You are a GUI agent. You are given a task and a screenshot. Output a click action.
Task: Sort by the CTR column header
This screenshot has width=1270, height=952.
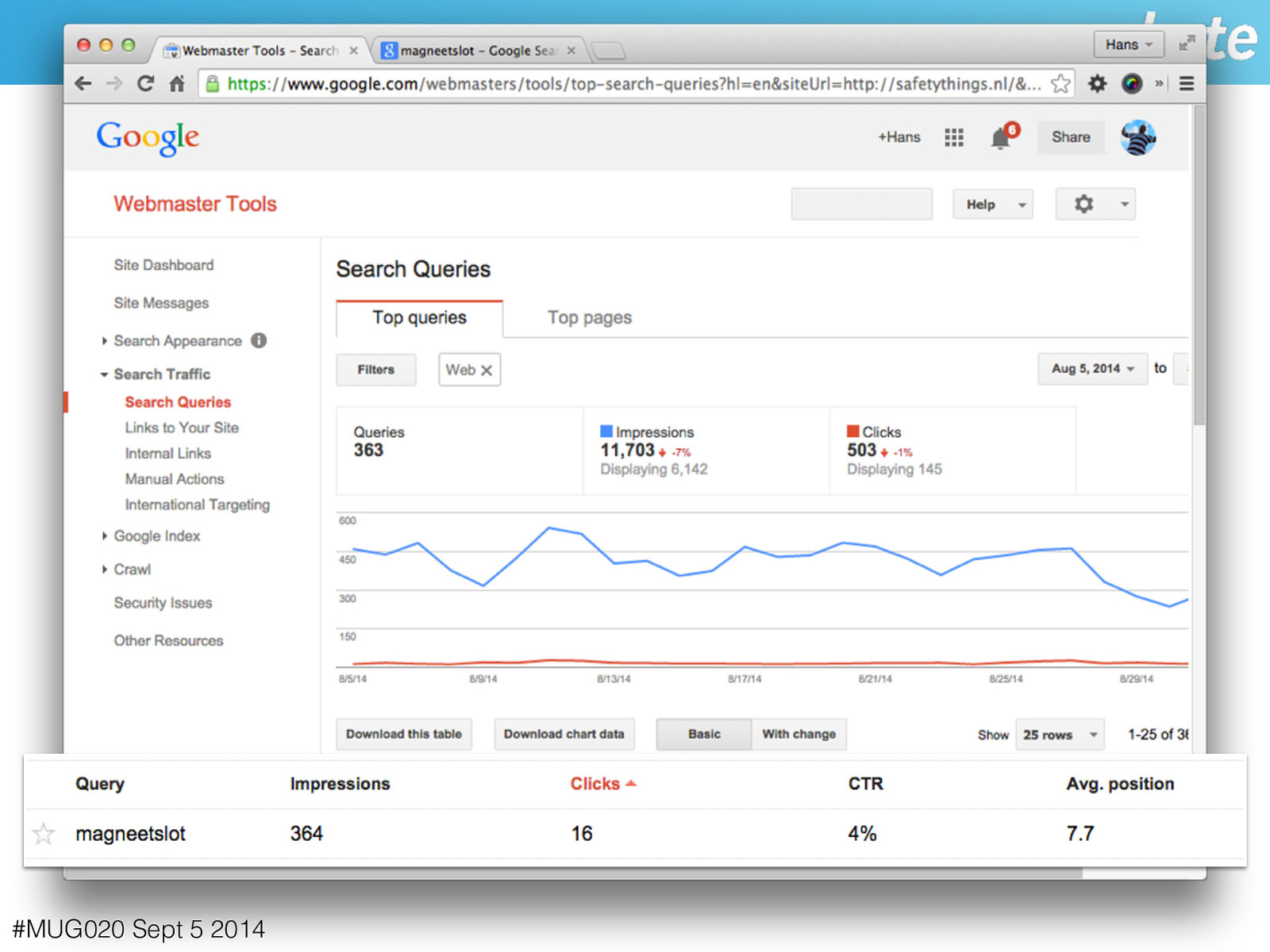tap(865, 784)
